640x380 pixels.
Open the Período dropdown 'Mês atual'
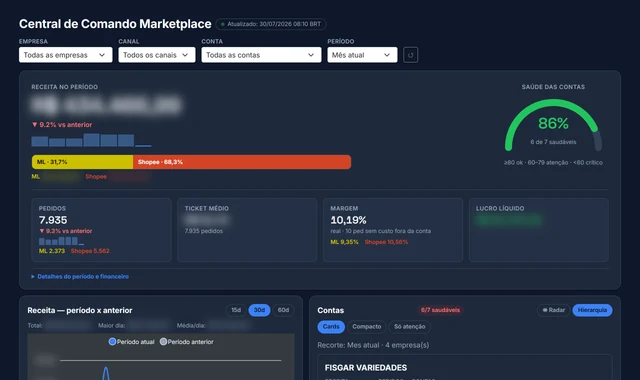[362, 55]
